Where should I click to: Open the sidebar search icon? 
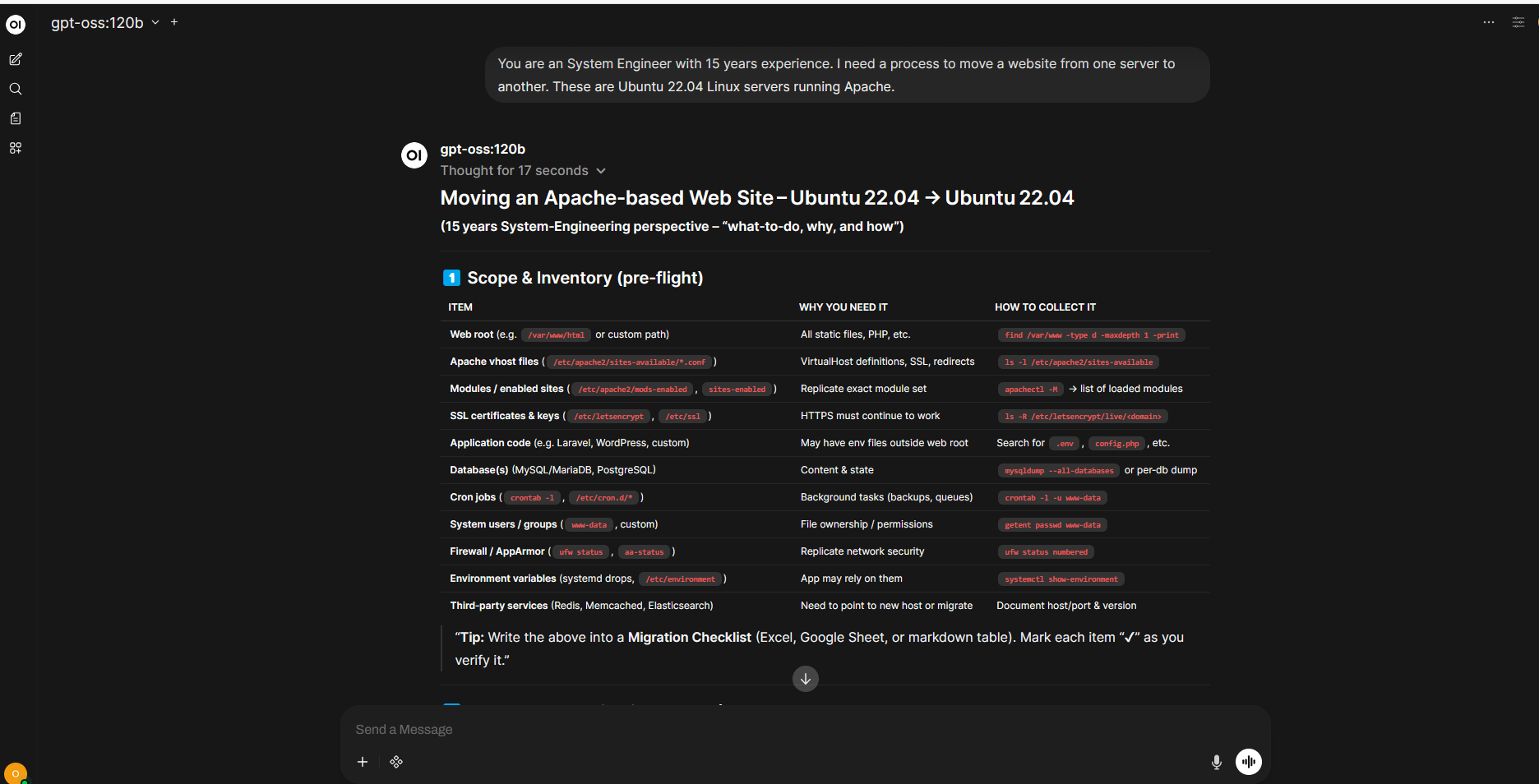tap(16, 89)
